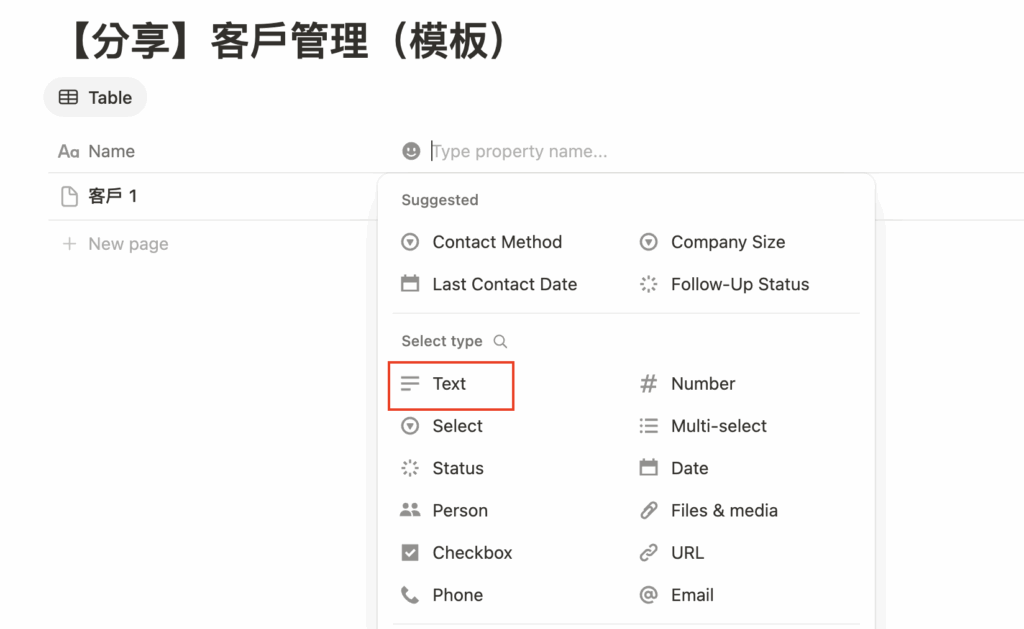The image size is (1024, 629).
Task: Choose the Multi-select property type
Action: pyautogui.click(x=718, y=426)
